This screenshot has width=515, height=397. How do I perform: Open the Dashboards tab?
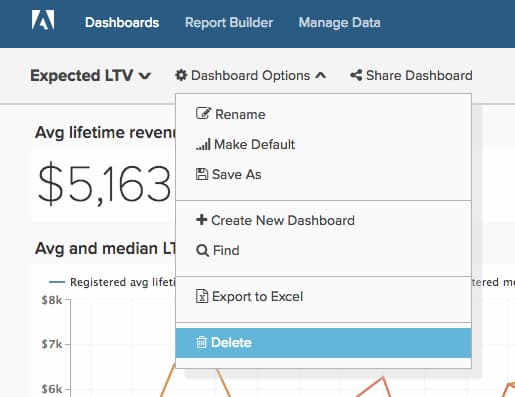pyautogui.click(x=122, y=23)
